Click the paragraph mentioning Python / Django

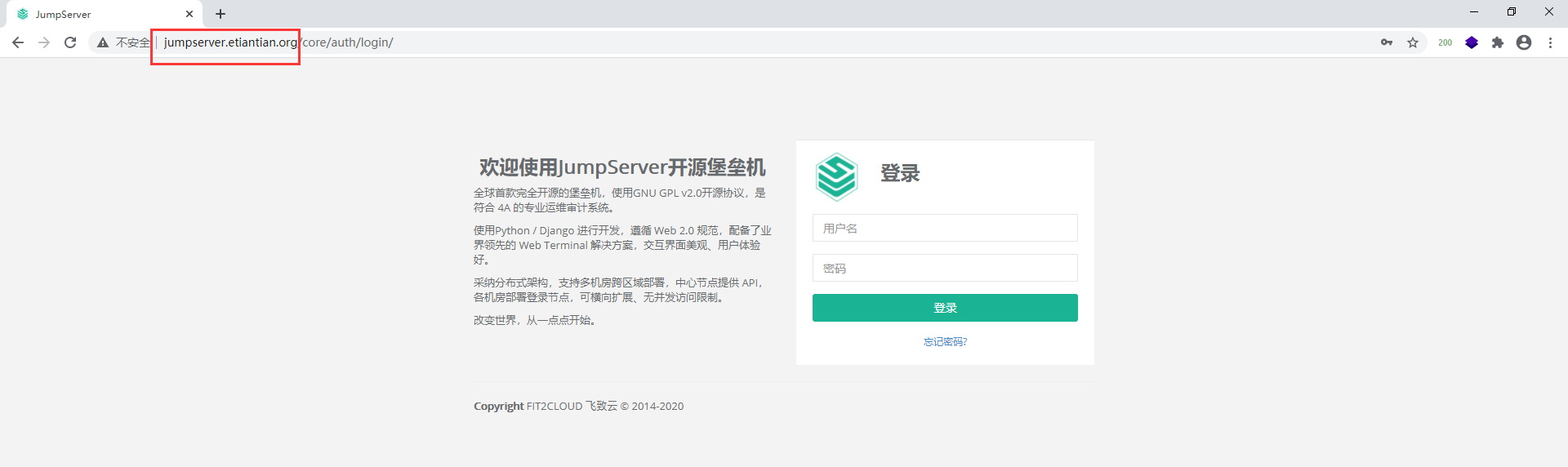click(x=622, y=245)
